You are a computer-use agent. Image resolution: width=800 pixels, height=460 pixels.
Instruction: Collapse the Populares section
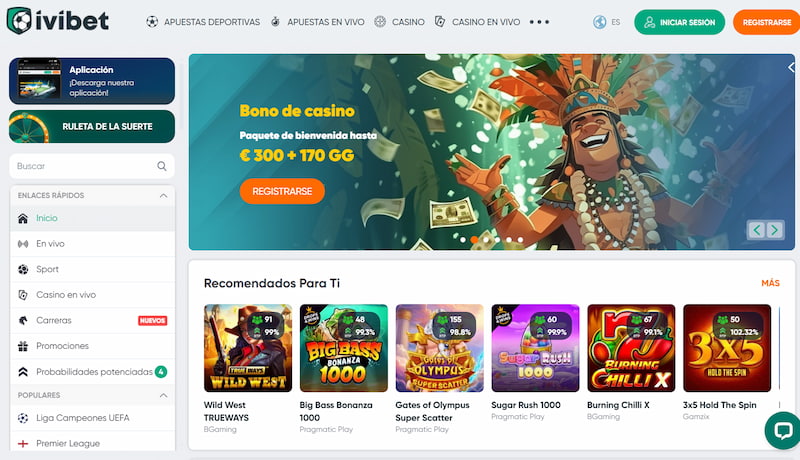(163, 395)
